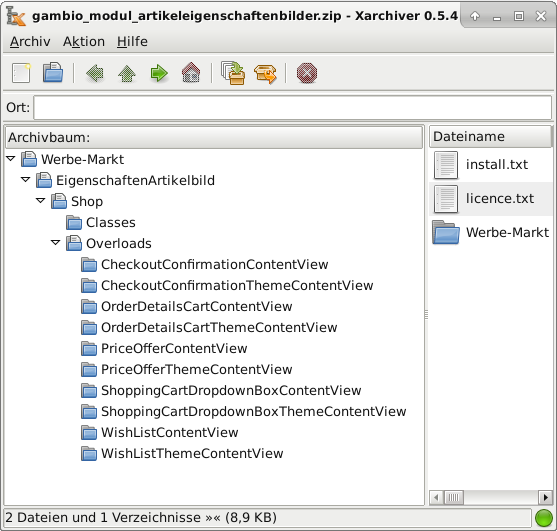
Task: Go to archive root via home icon
Action: pyautogui.click(x=191, y=73)
